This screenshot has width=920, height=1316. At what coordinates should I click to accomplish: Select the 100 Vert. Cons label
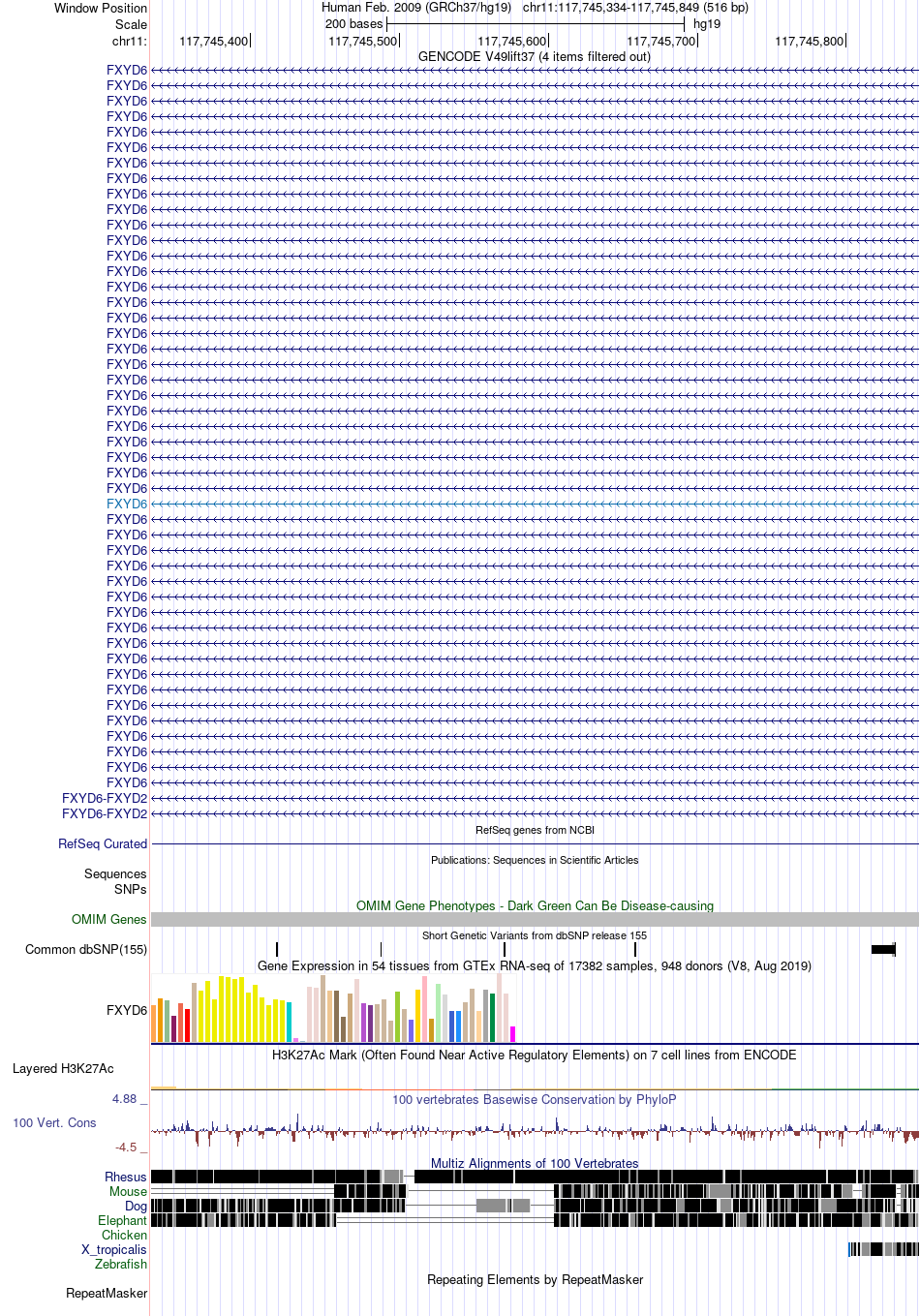click(x=54, y=1123)
